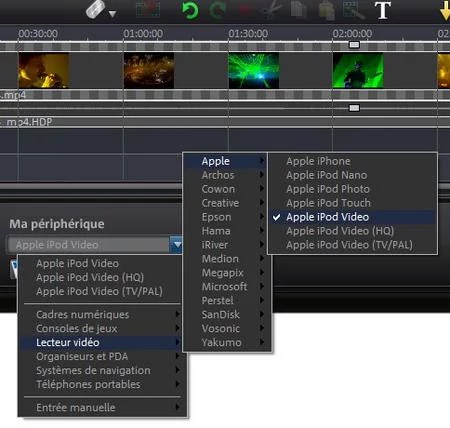Image resolution: width=450 pixels, height=428 pixels.
Task: Expand Entrée manuelle submenu
Action: (x=103, y=407)
